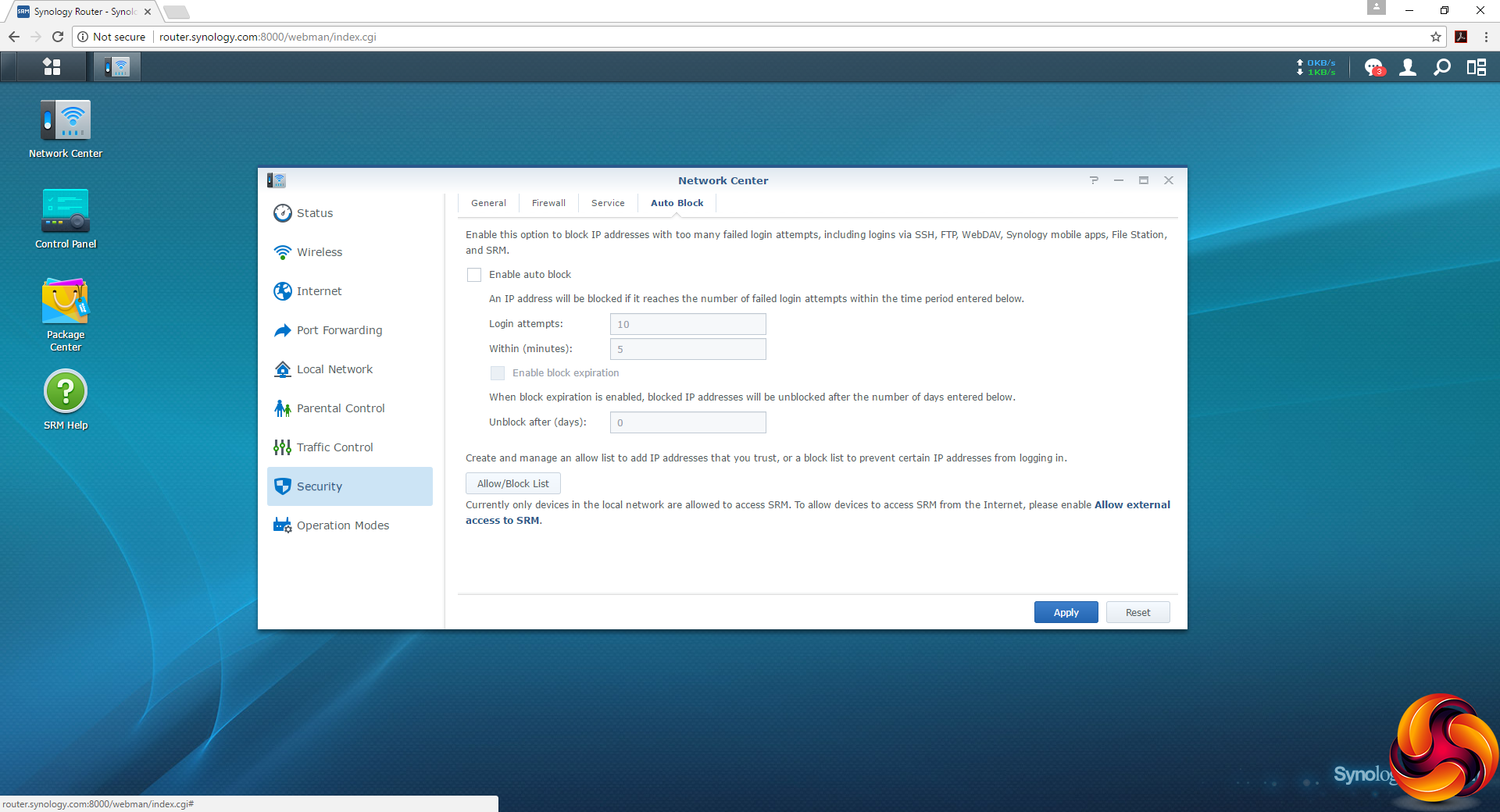This screenshot has width=1500, height=812.
Task: Switch to the Service tab
Action: 608,203
